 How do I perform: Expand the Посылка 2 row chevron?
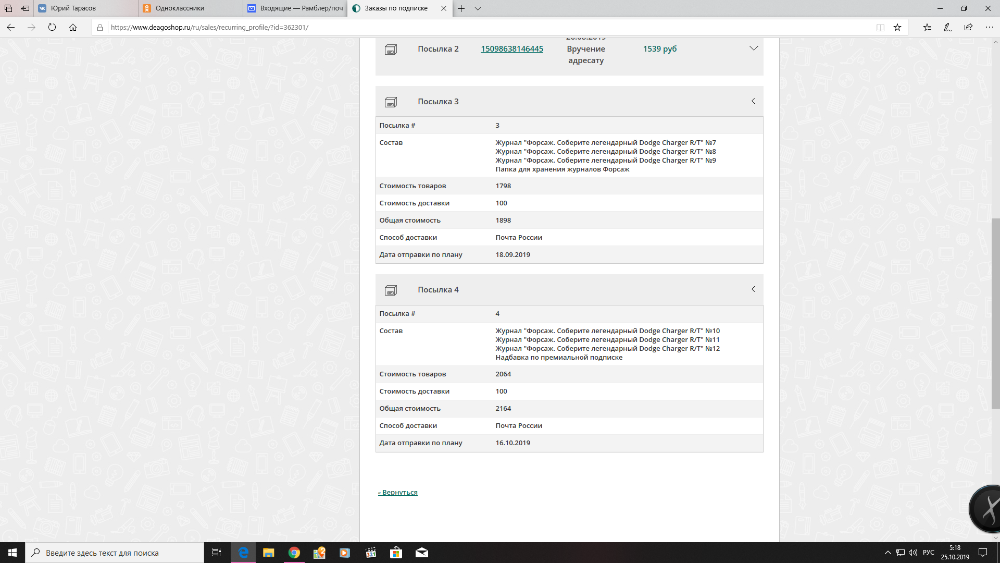point(752,48)
